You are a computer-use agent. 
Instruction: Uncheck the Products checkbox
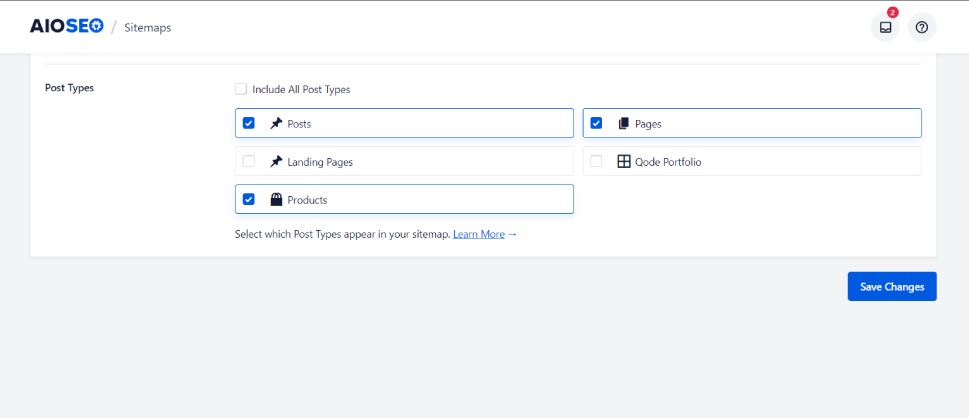248,199
